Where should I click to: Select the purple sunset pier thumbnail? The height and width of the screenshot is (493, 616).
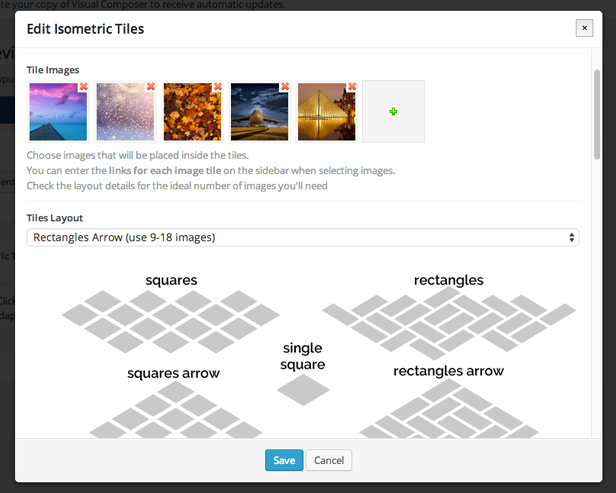58,112
